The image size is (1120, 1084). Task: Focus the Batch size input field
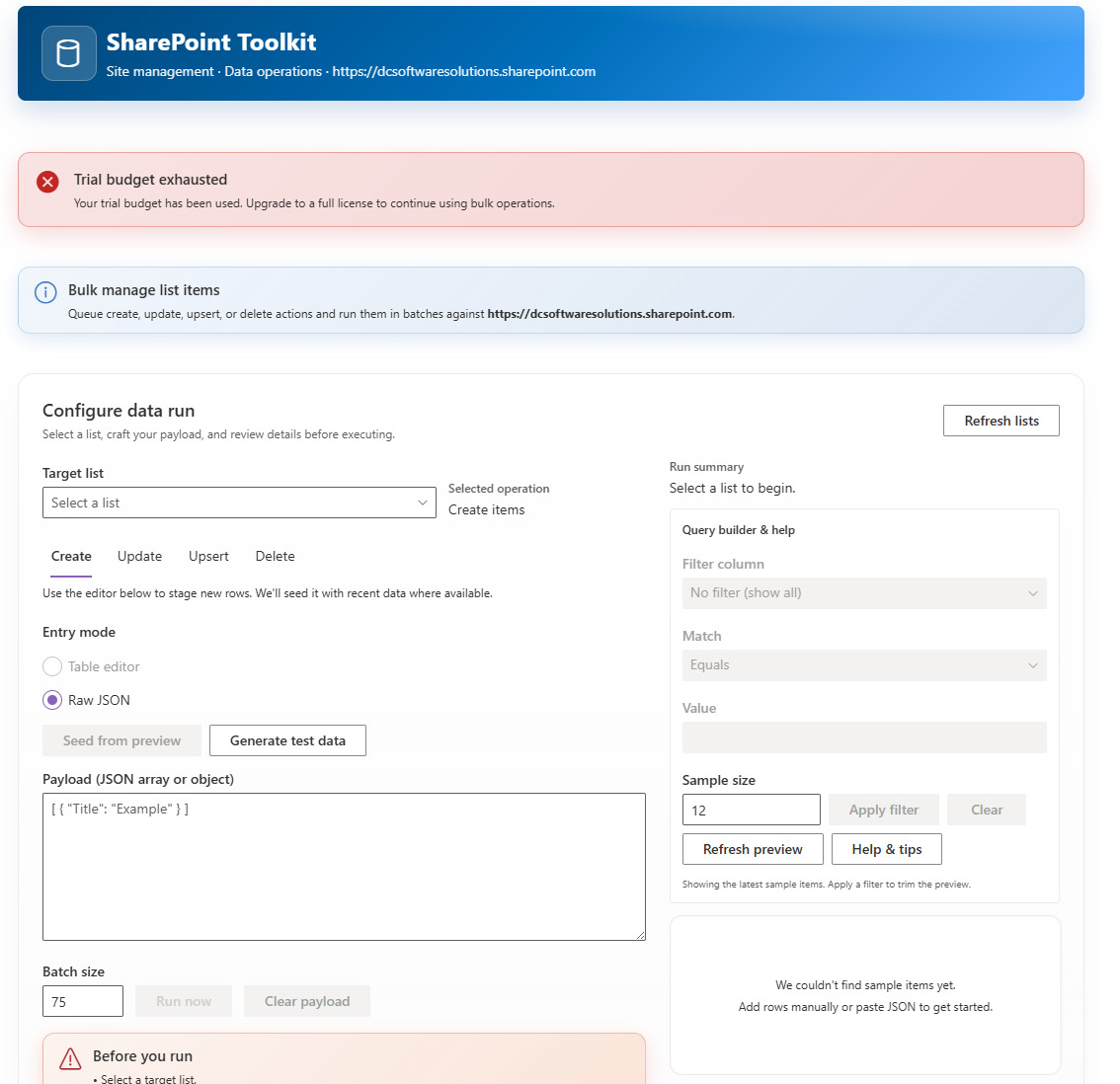click(83, 1001)
